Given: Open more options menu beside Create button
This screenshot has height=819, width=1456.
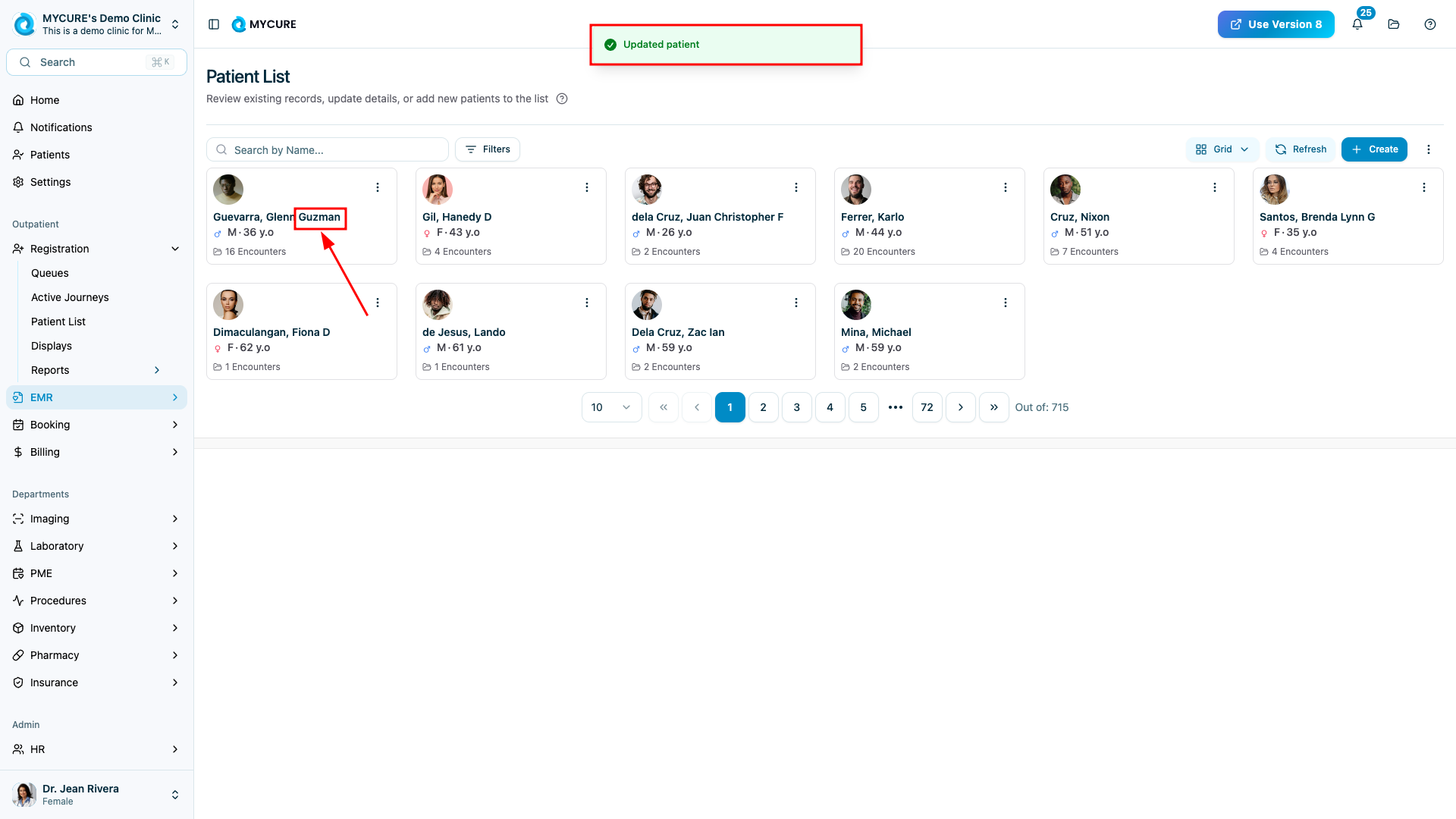Looking at the screenshot, I should tap(1429, 149).
